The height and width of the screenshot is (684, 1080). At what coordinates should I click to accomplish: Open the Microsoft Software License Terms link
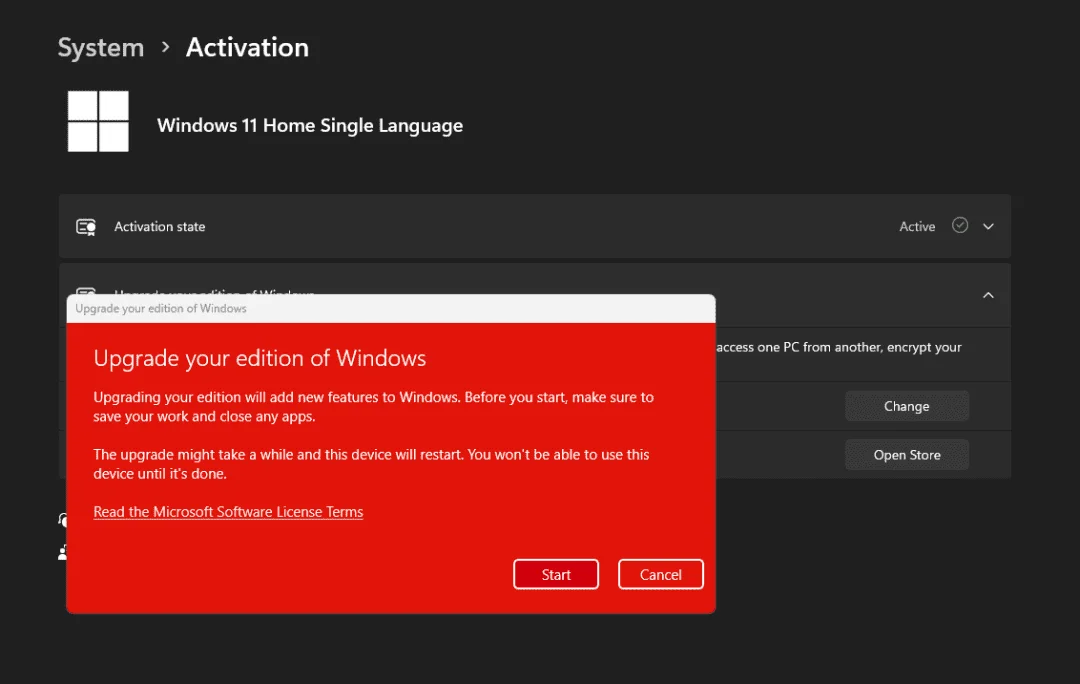tap(228, 512)
